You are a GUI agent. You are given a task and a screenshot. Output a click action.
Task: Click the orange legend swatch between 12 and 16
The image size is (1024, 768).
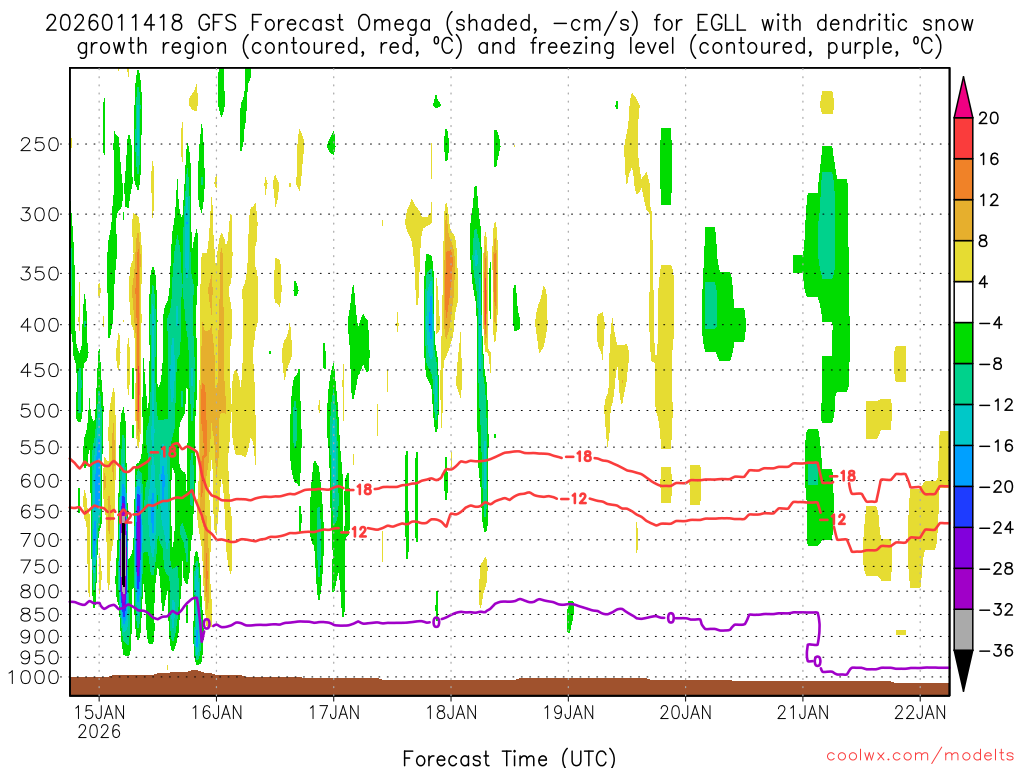tap(963, 179)
